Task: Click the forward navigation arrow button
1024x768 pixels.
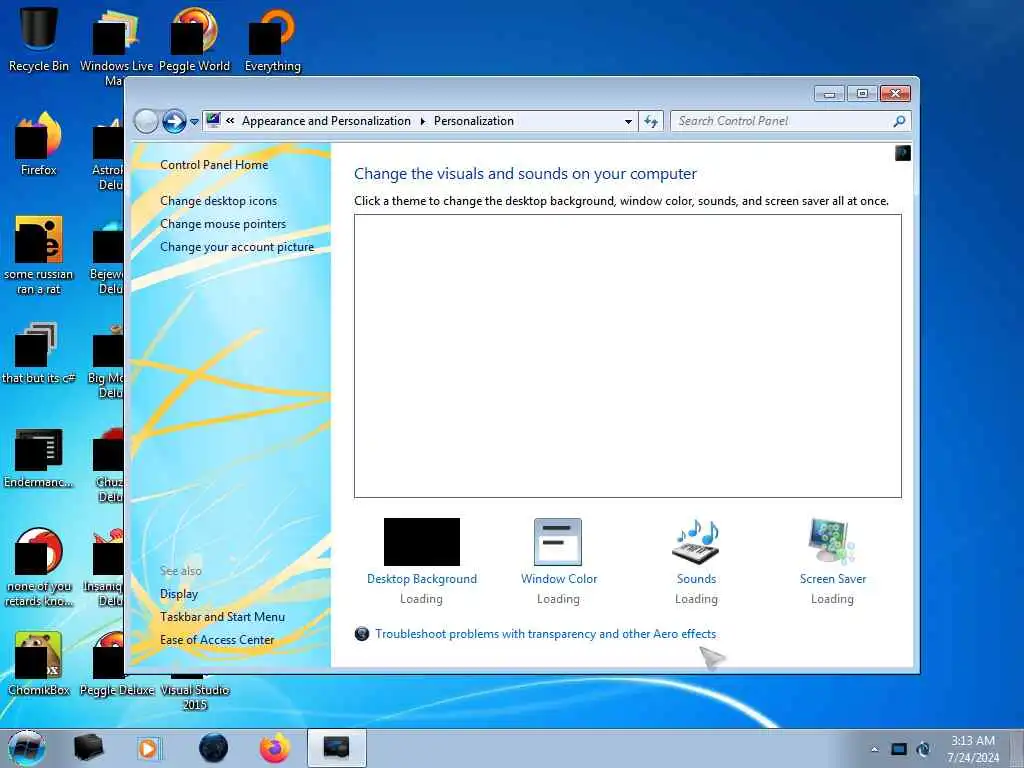Action: pyautogui.click(x=174, y=121)
